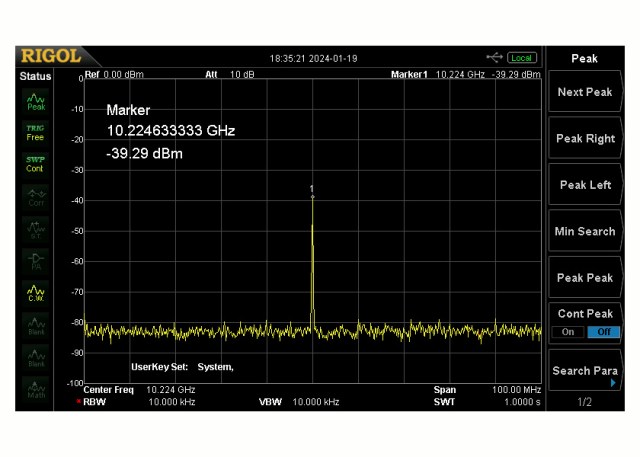This screenshot has height=457, width=640.
Task: Select the TRIG Free status icon
Action: point(35,132)
